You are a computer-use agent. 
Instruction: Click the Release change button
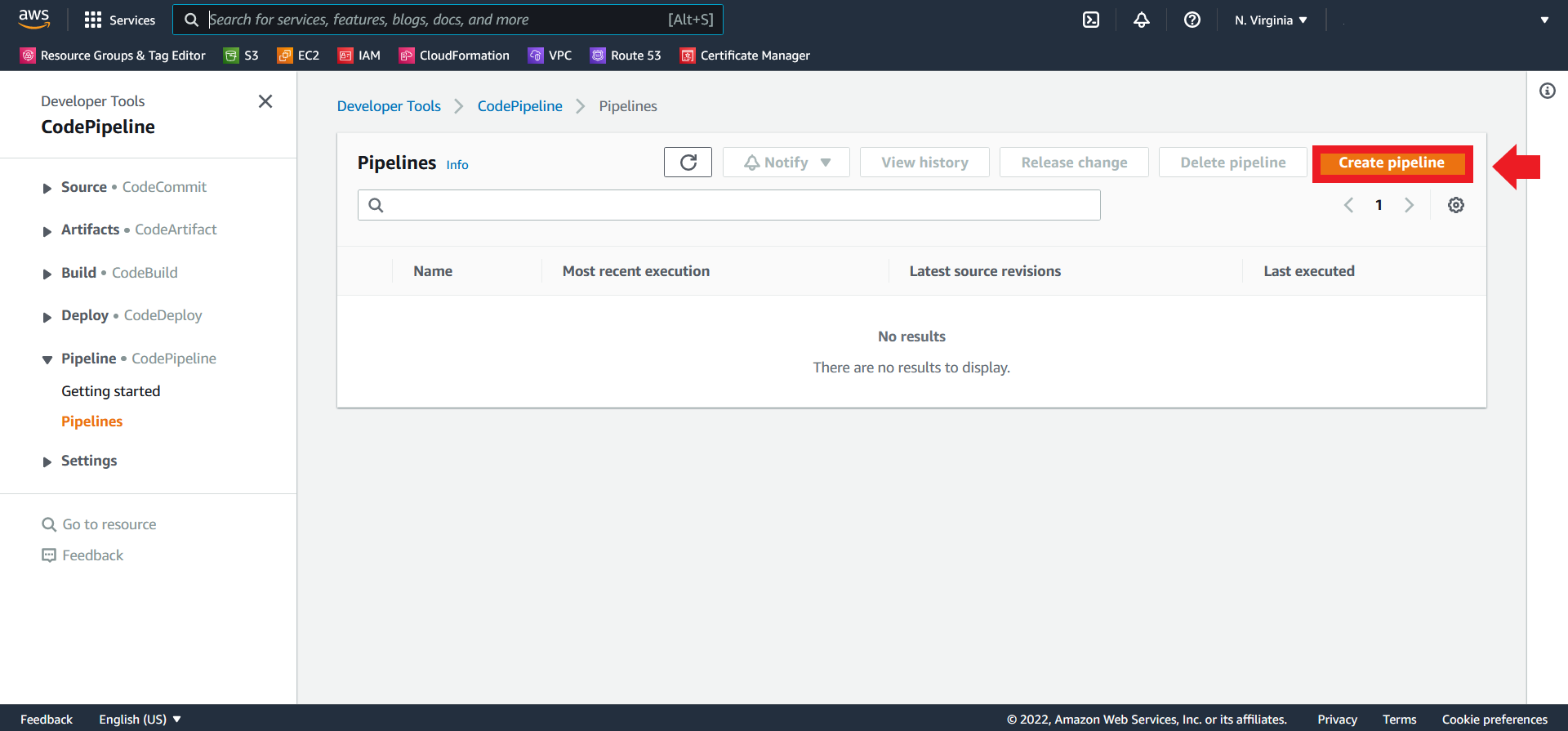coord(1074,162)
